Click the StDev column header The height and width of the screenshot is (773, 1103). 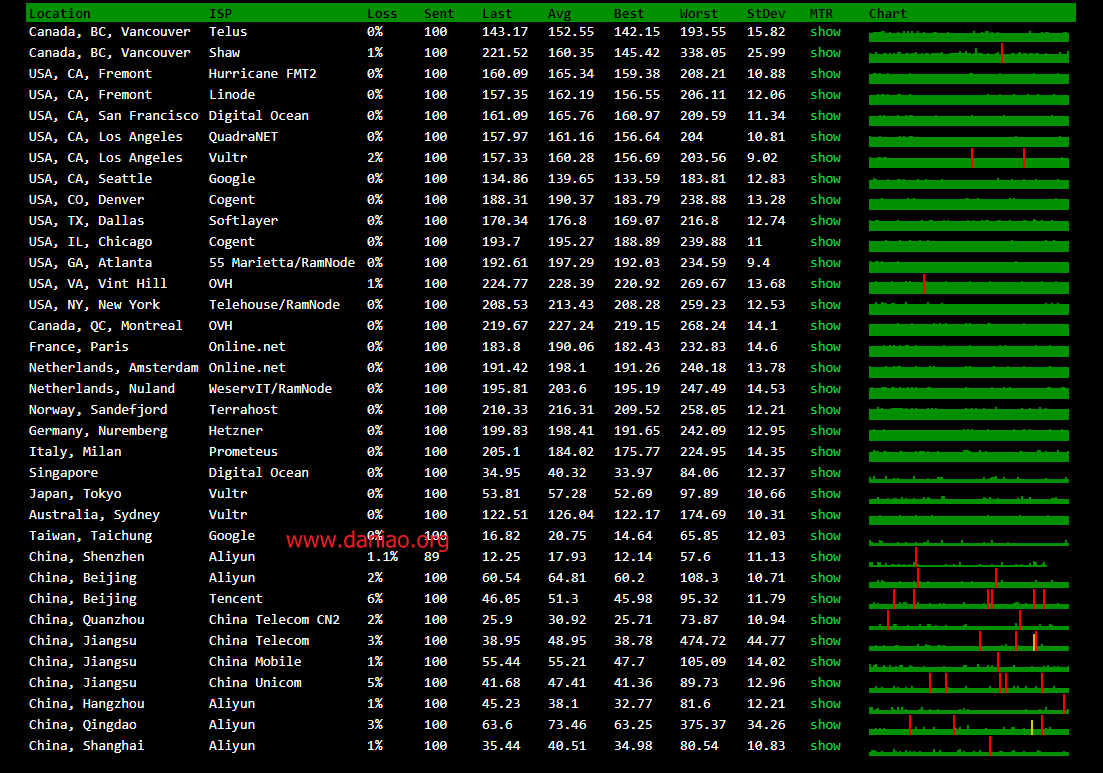[x=766, y=13]
